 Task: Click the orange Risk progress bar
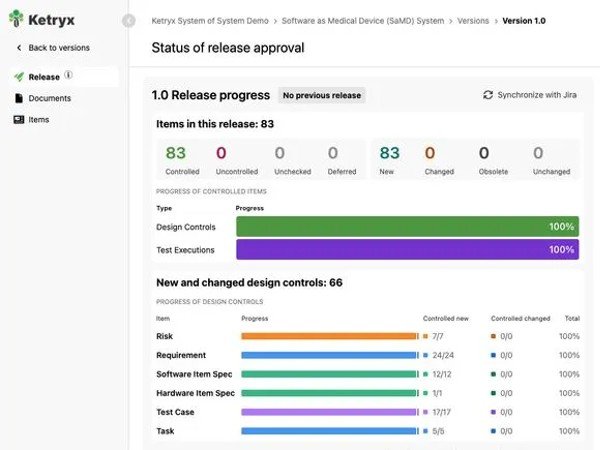(x=328, y=336)
